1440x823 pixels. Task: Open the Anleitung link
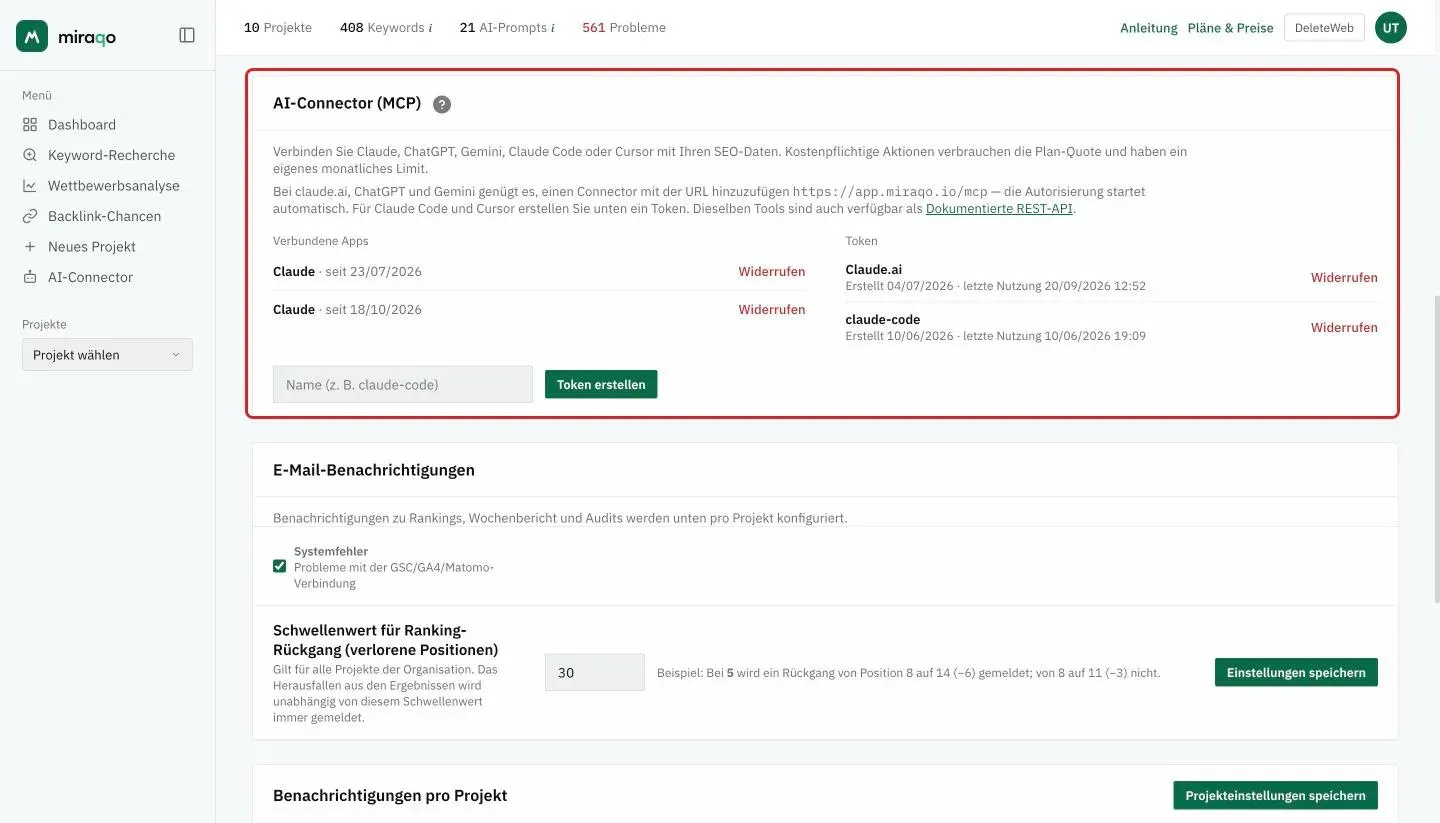coord(1148,28)
